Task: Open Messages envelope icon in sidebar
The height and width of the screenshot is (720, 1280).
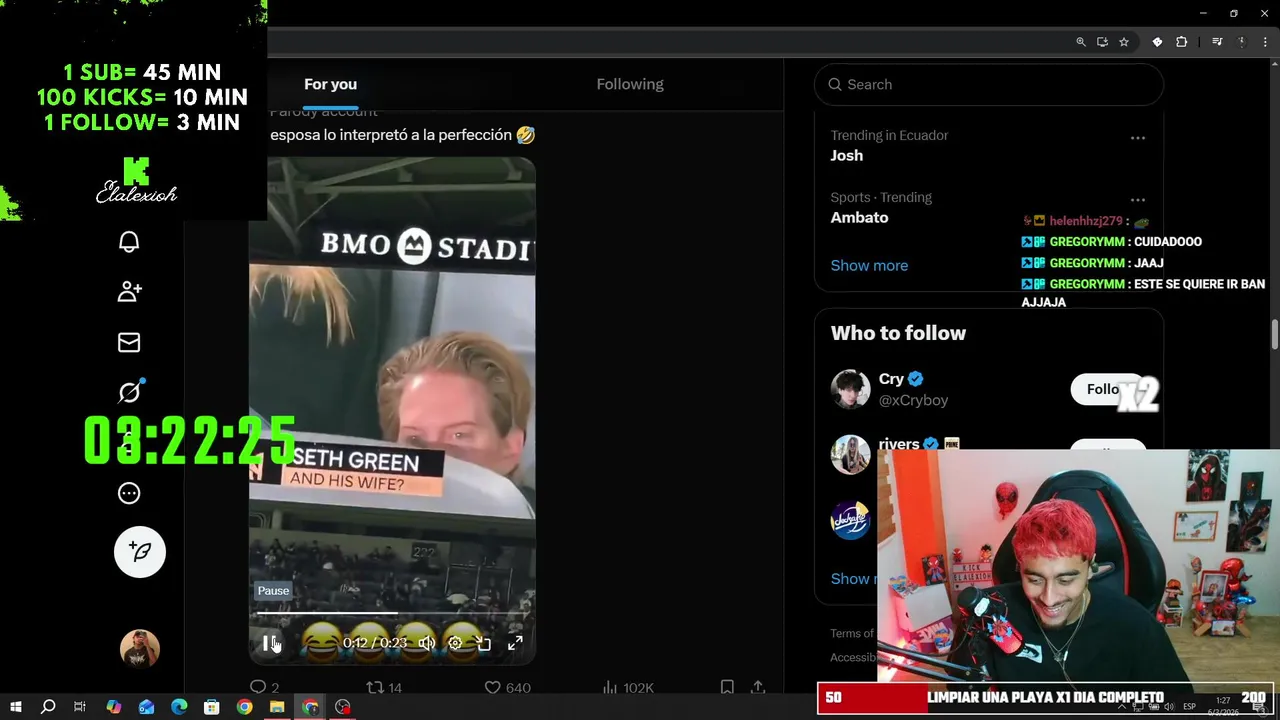Action: pyautogui.click(x=129, y=343)
